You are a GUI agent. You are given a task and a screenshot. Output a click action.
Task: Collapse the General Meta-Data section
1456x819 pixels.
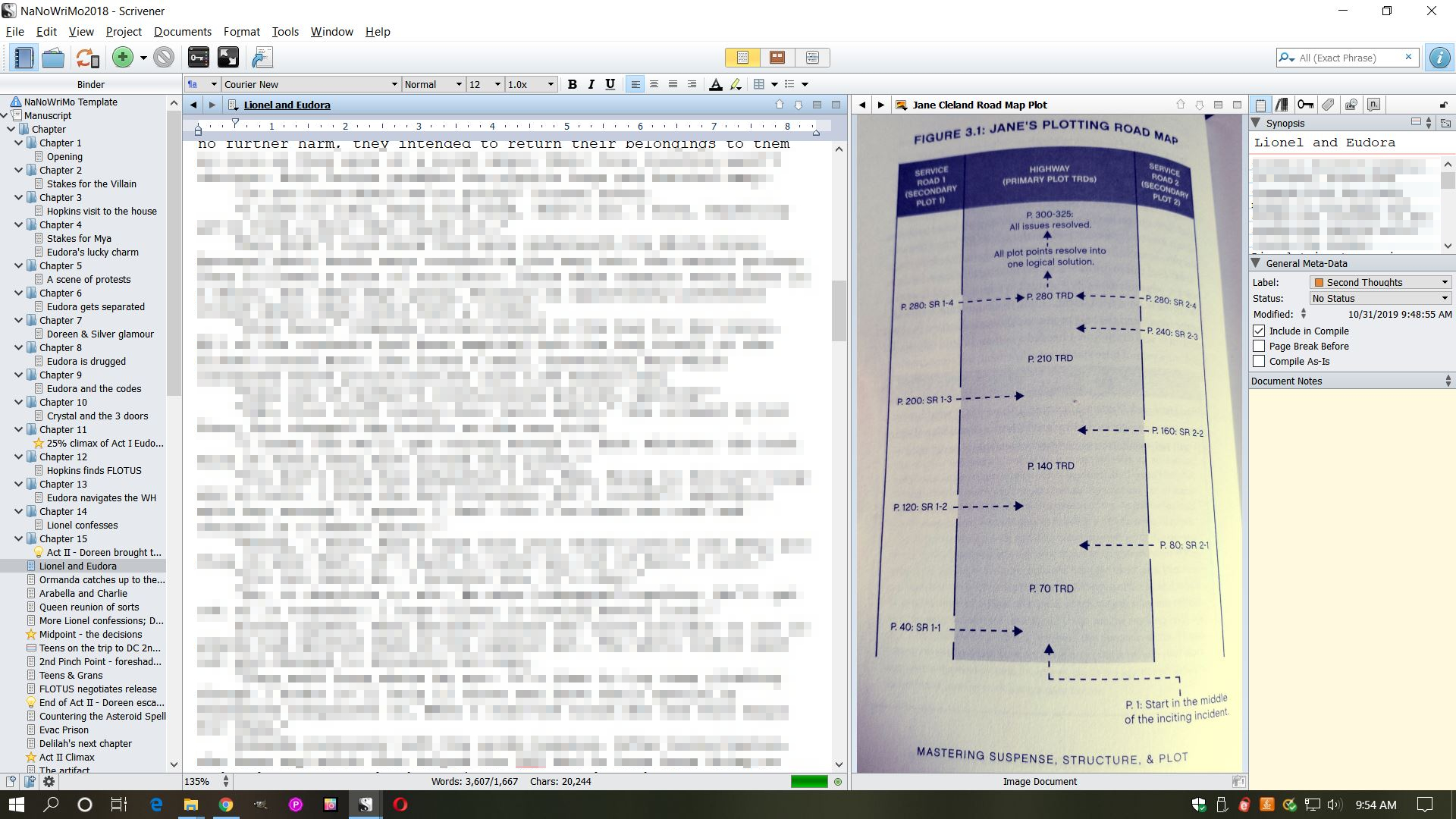click(x=1256, y=263)
